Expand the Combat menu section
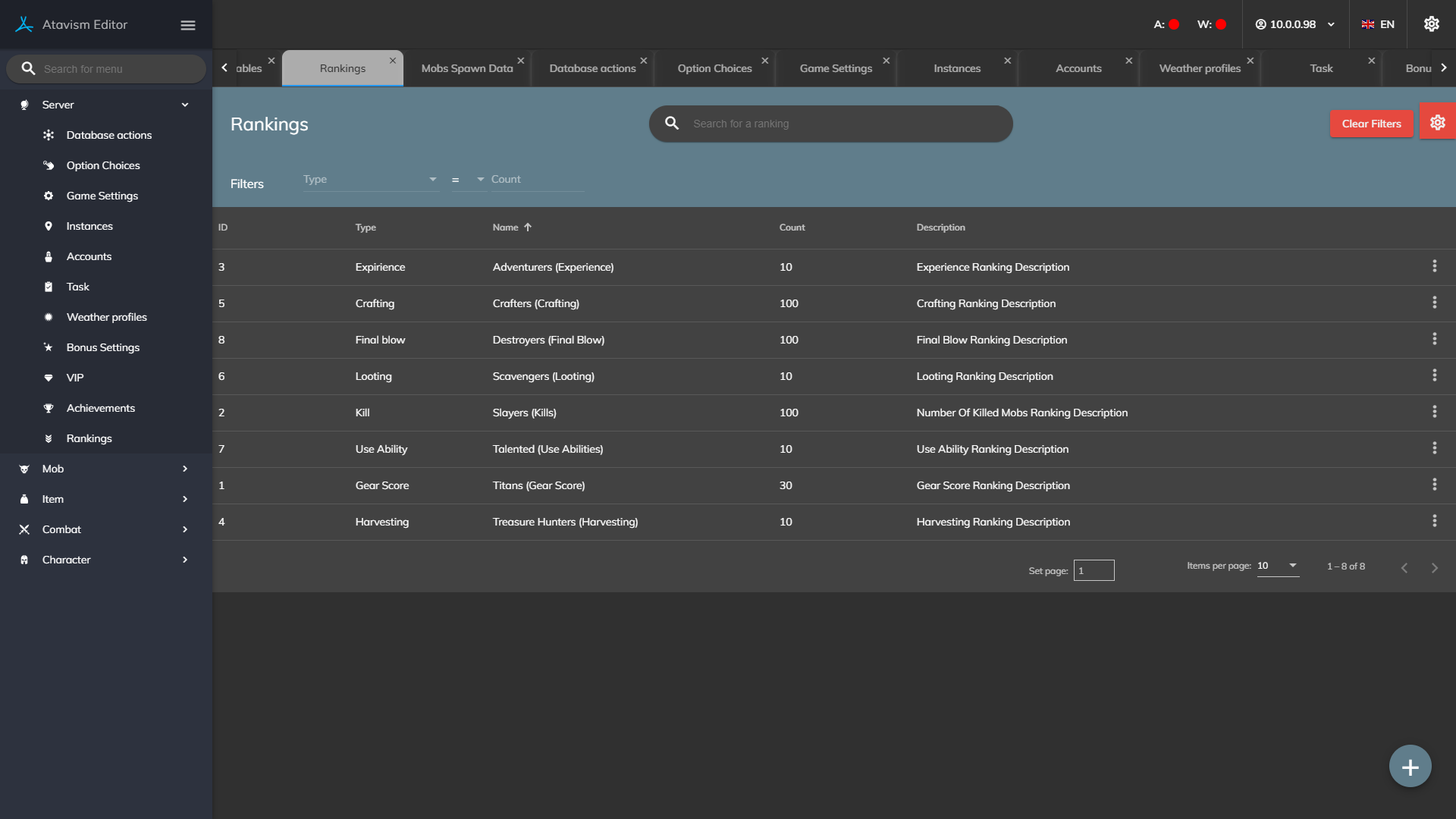The height and width of the screenshot is (819, 1456). [x=185, y=529]
